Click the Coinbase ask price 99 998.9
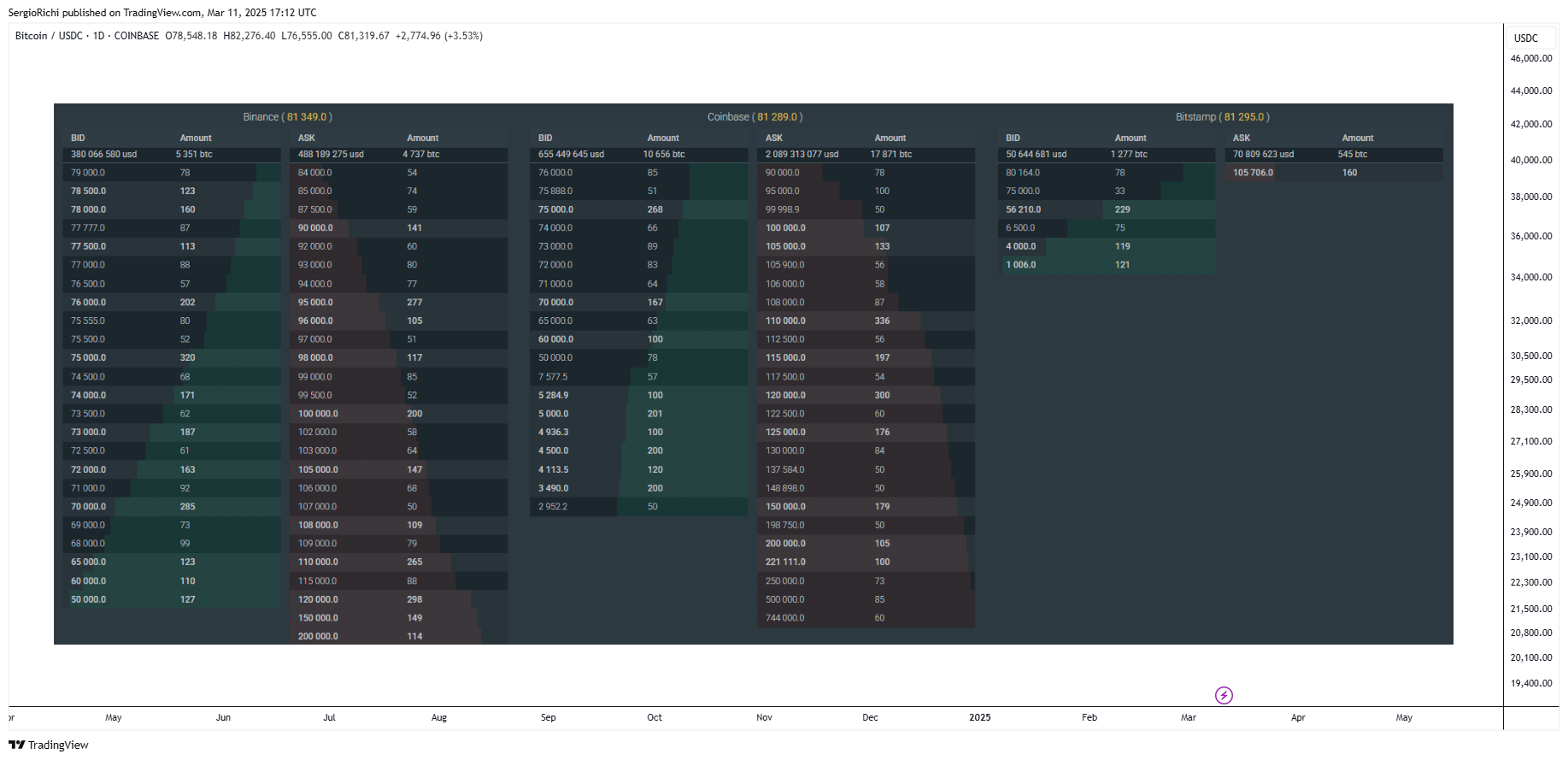1568x760 pixels. 783,209
